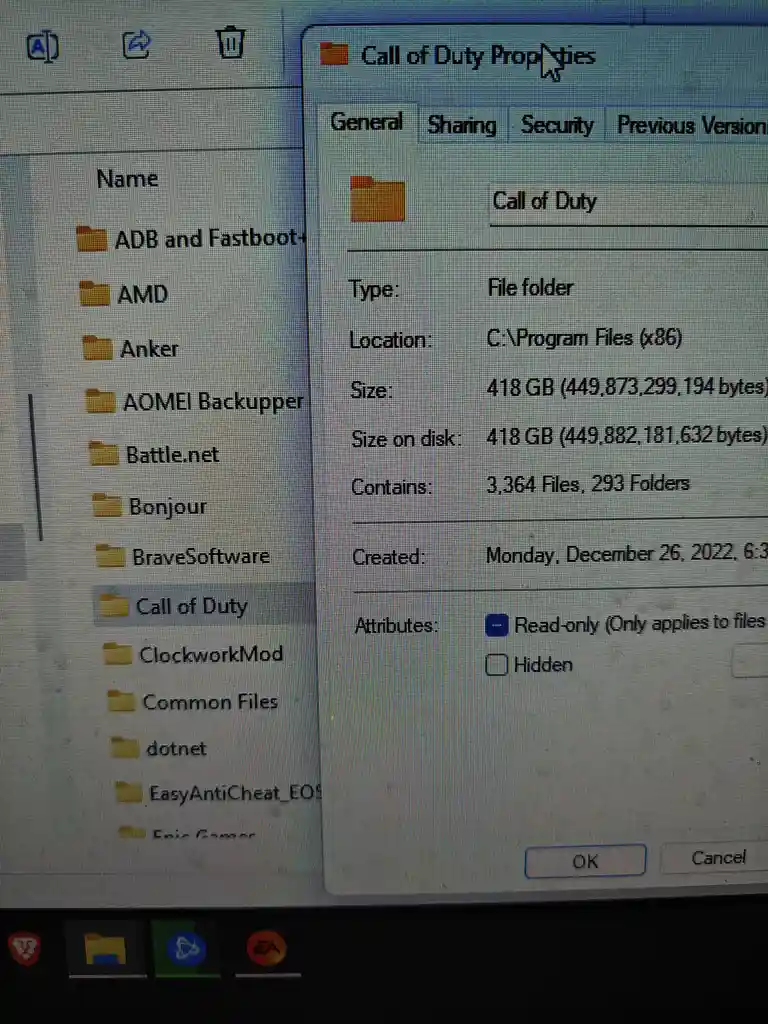This screenshot has height=1024, width=768.
Task: Select the AMD folder icon
Action: pyautogui.click(x=95, y=294)
